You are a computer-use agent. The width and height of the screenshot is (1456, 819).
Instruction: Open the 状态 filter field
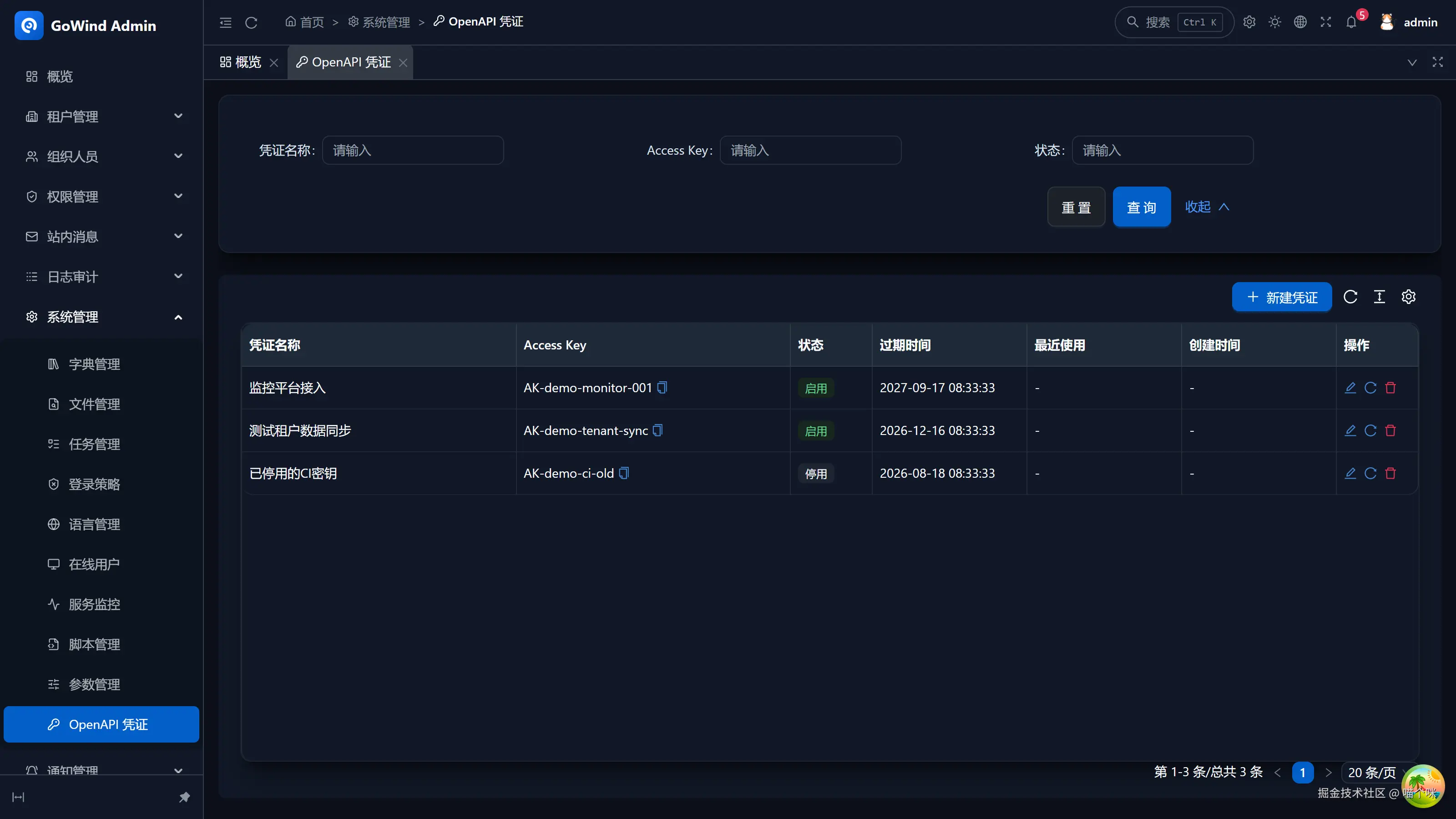pos(1163,150)
